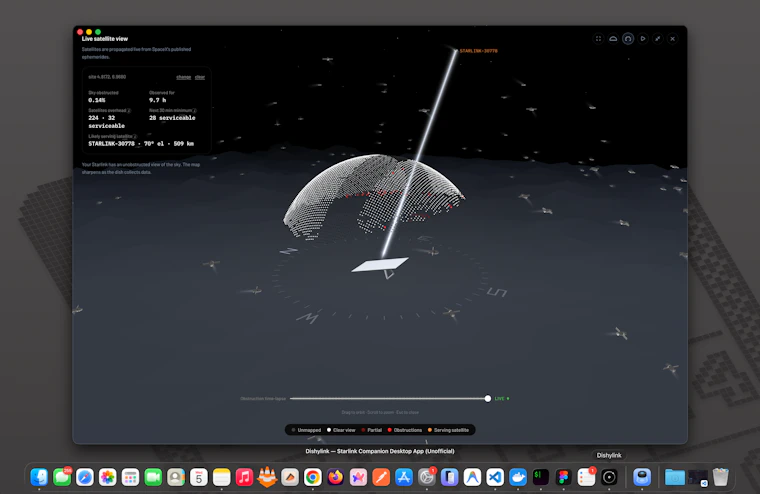Toggle the active orbit view icon

click(x=628, y=39)
